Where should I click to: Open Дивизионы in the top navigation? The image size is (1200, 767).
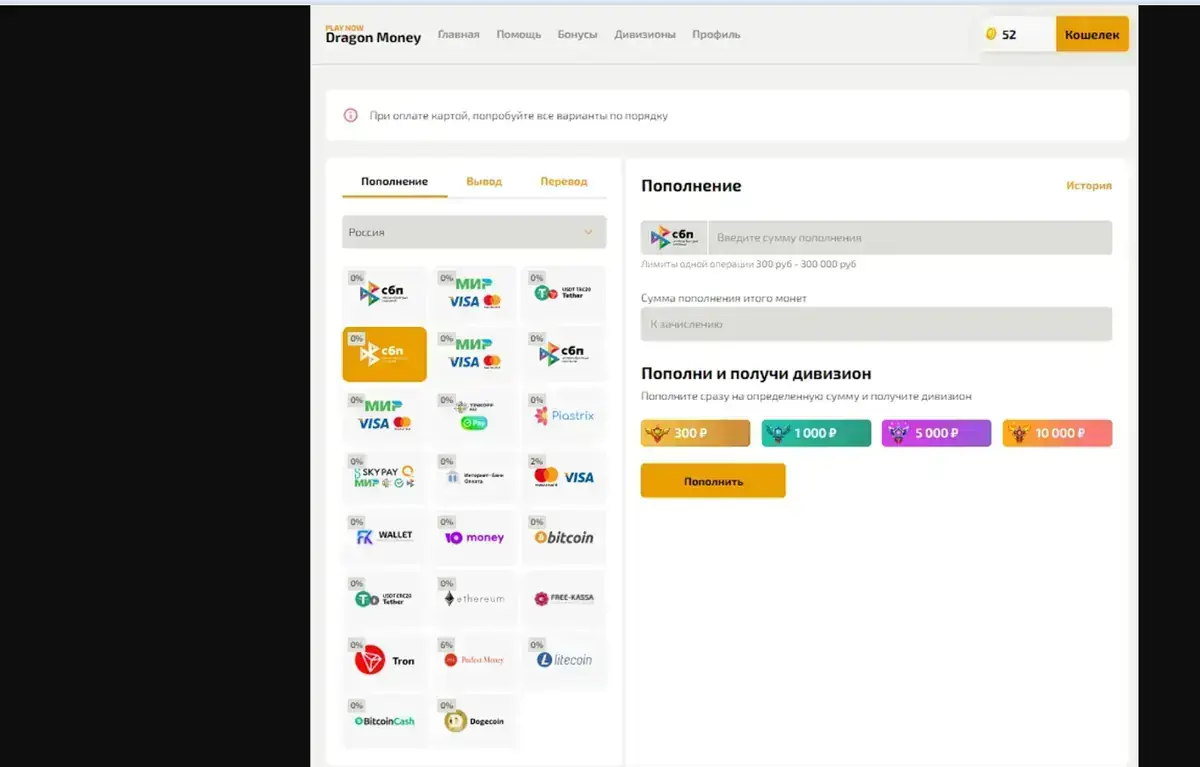pos(645,34)
